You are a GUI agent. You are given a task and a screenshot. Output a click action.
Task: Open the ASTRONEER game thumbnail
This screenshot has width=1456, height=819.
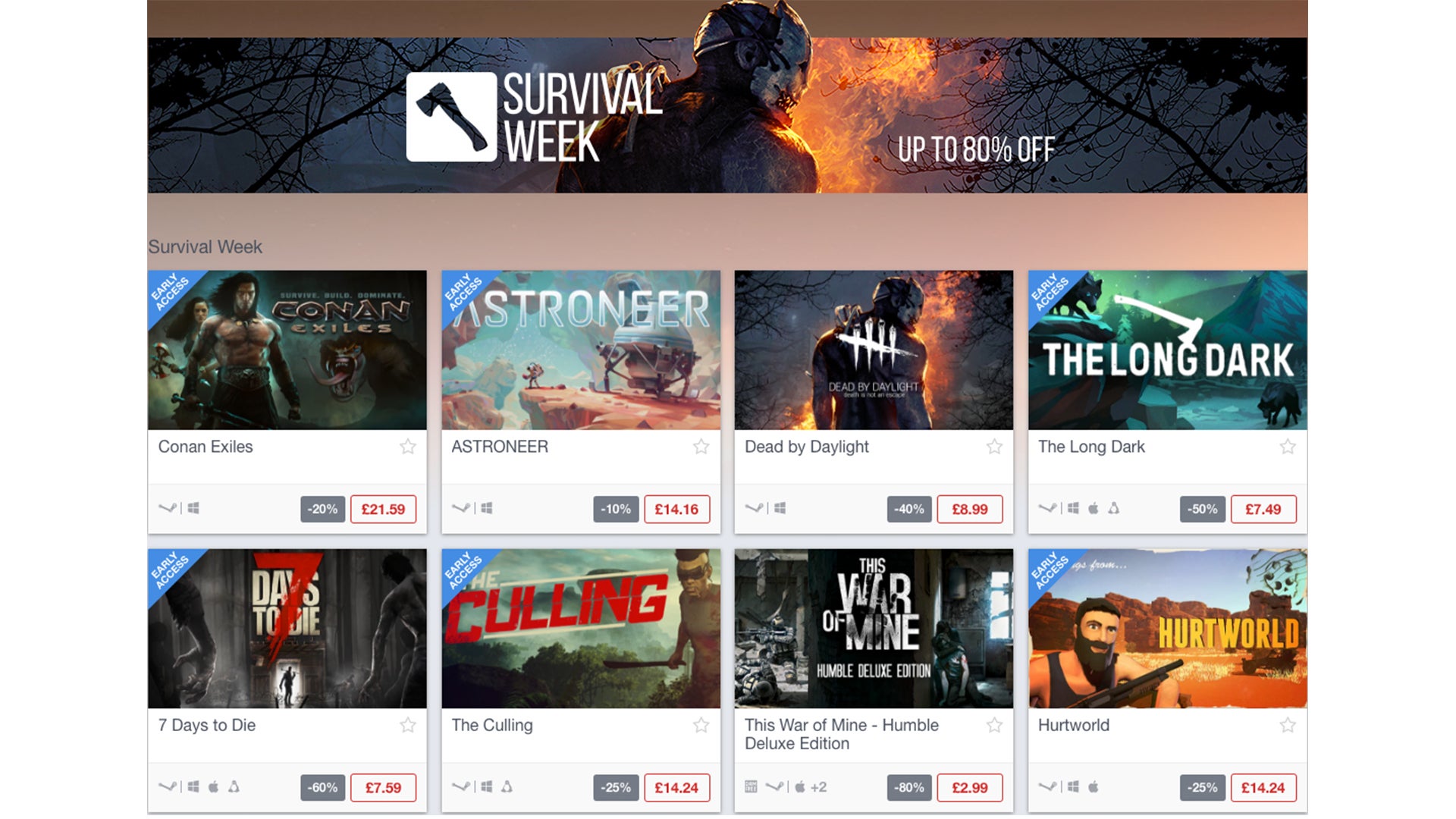[581, 350]
